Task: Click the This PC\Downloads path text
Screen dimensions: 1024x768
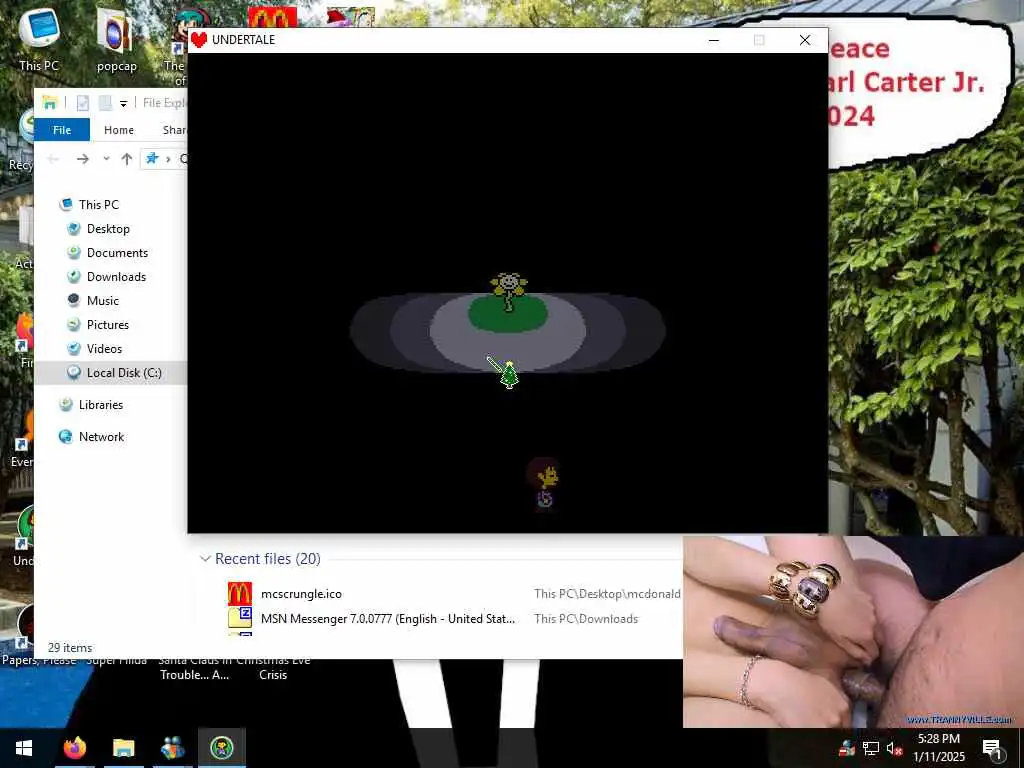Action: 586,618
